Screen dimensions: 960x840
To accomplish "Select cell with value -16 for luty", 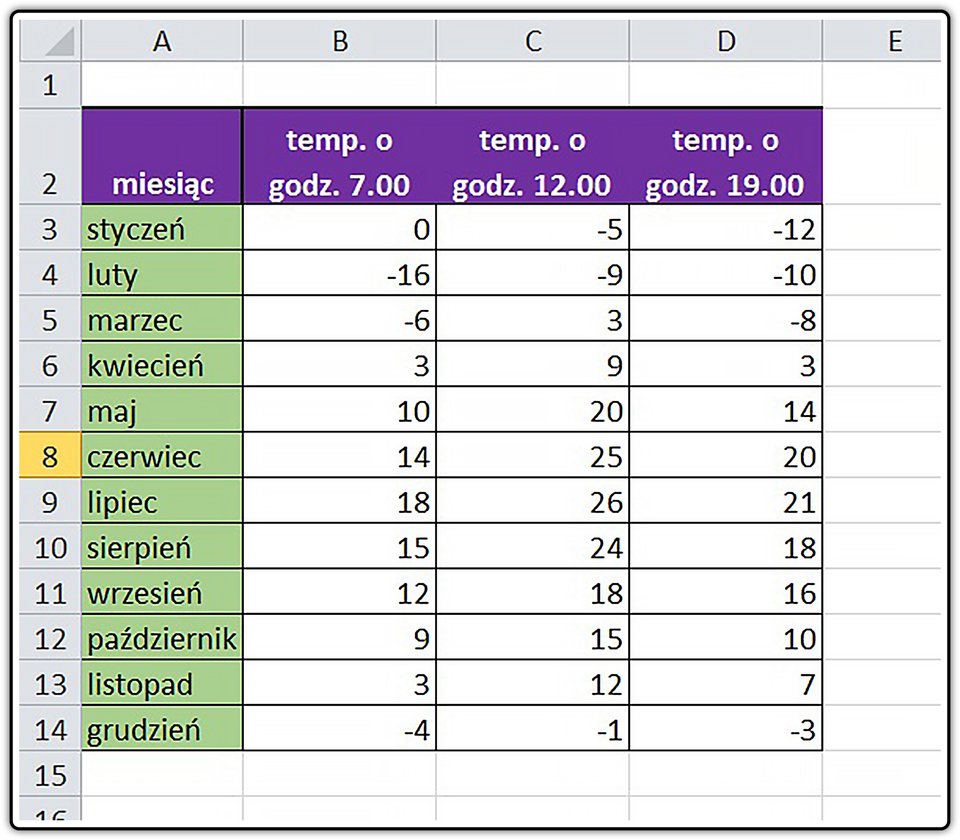I will tap(339, 273).
